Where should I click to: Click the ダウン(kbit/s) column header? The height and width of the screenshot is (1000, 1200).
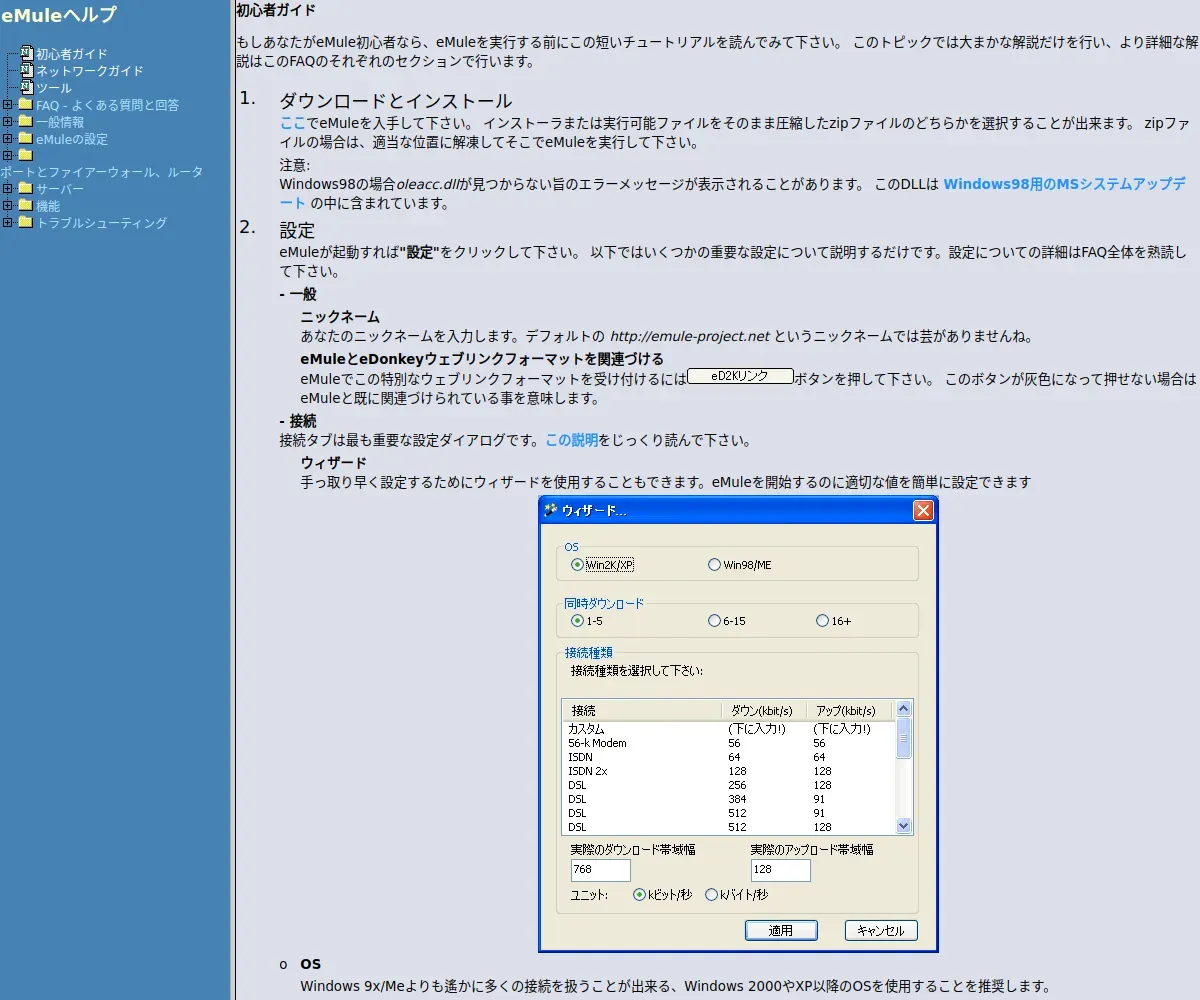click(763, 710)
